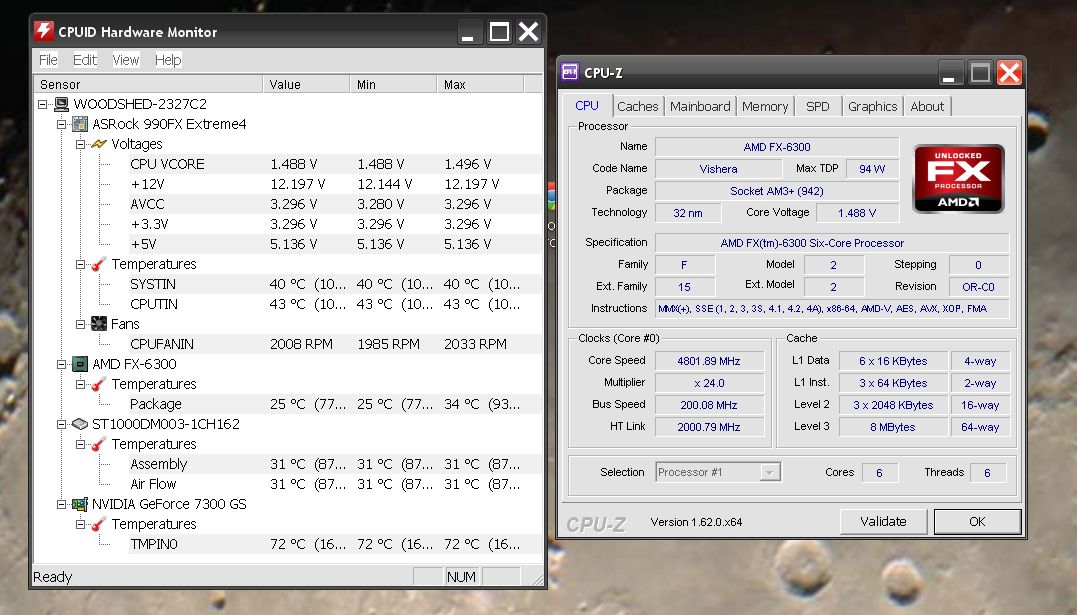Collapse the Fans tree node

80,324
